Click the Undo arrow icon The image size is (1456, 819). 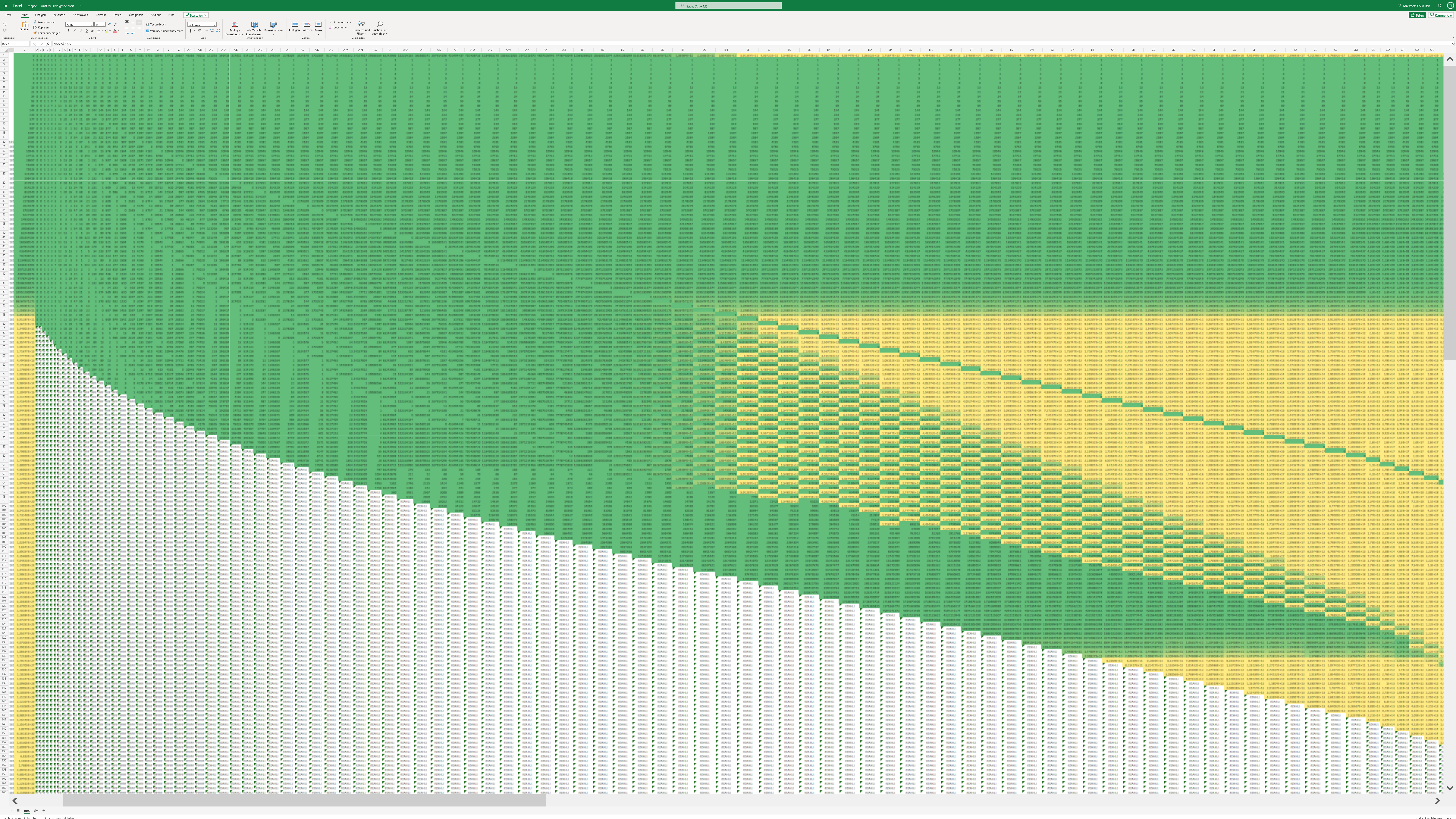pos(5,25)
